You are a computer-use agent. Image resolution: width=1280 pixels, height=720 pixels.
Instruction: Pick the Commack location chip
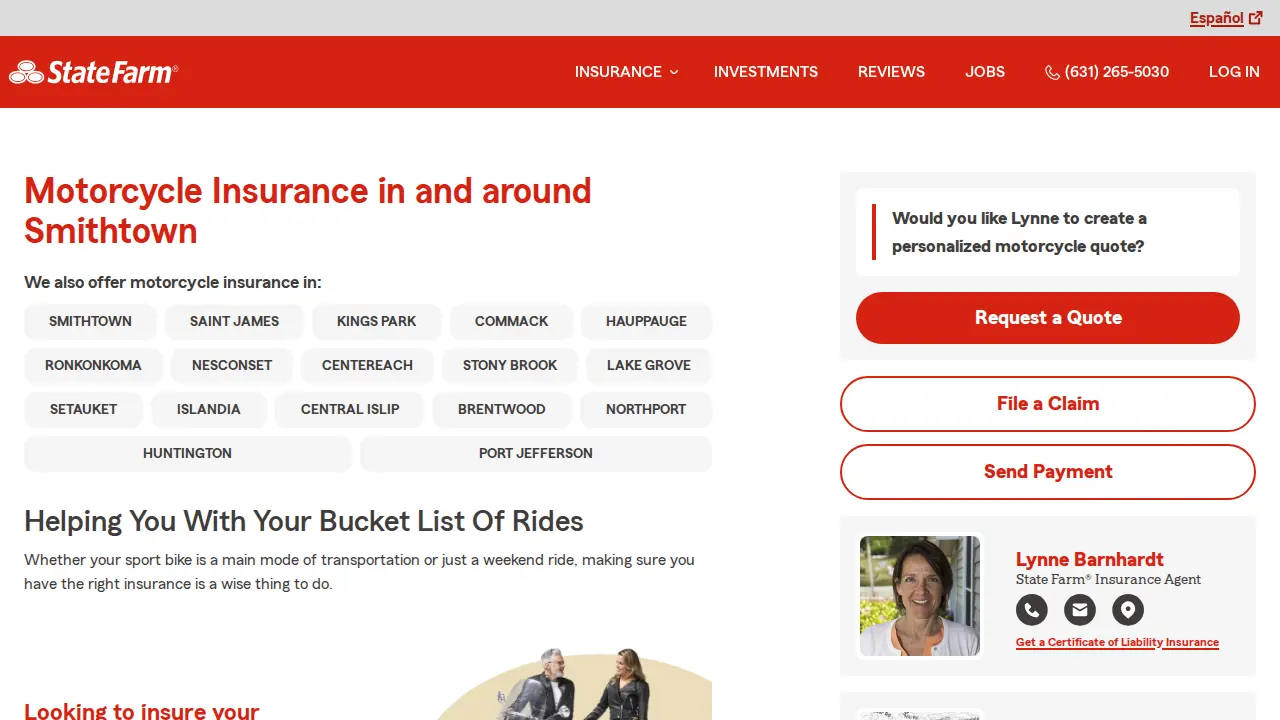click(511, 321)
